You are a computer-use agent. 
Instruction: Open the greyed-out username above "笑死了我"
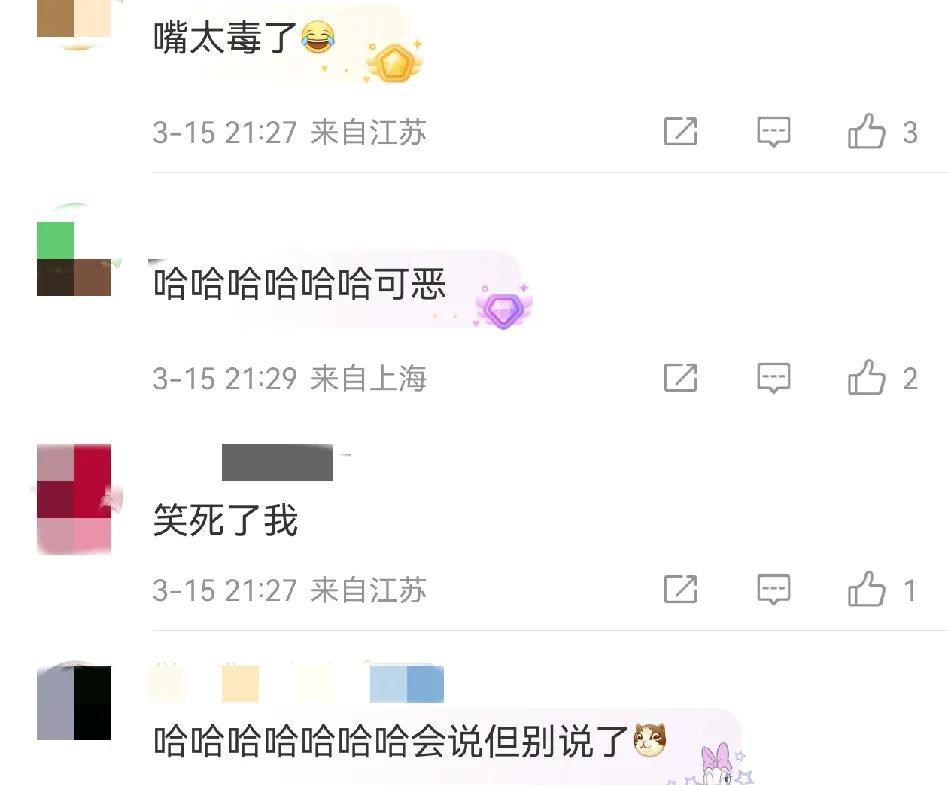coord(277,463)
